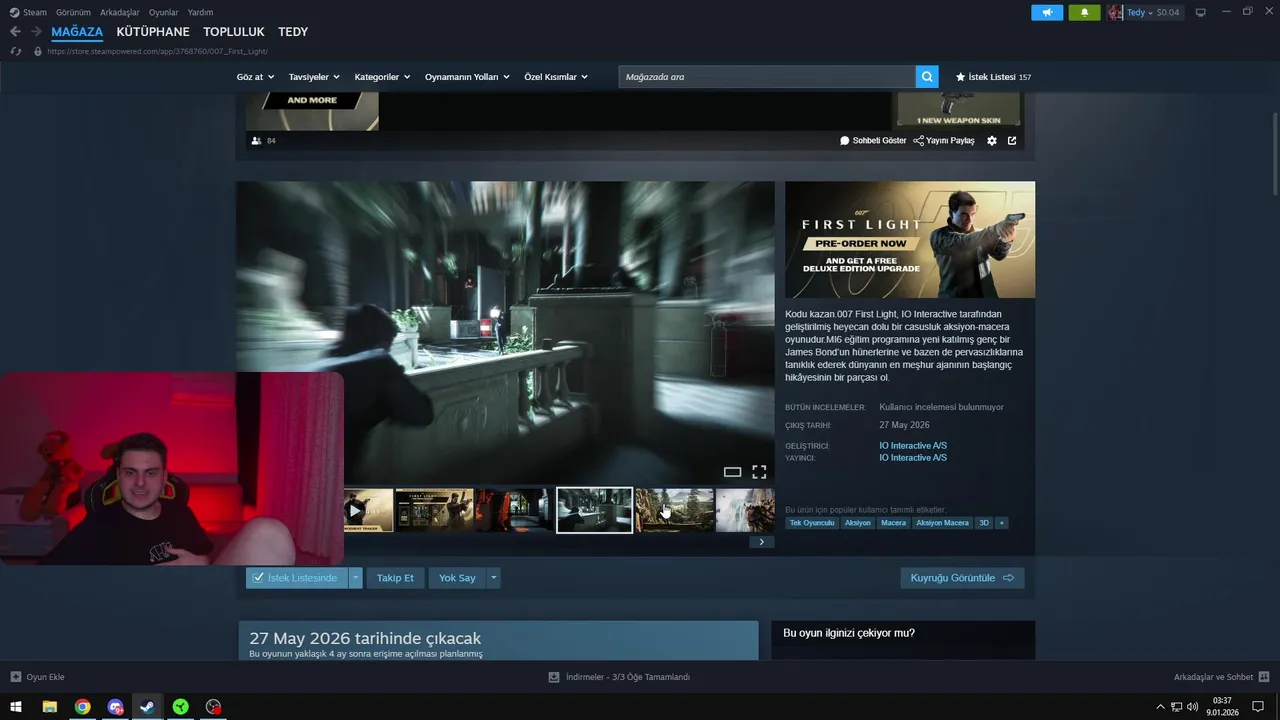
Task: Click the $0.04 wallet balance
Action: tap(1168, 13)
